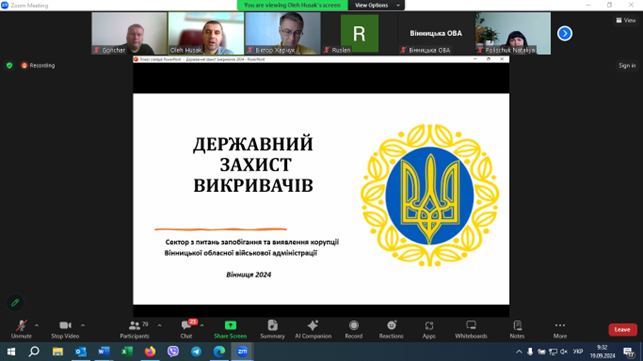Open File Explorer from taskbar
643x361 pixels.
coord(57,352)
